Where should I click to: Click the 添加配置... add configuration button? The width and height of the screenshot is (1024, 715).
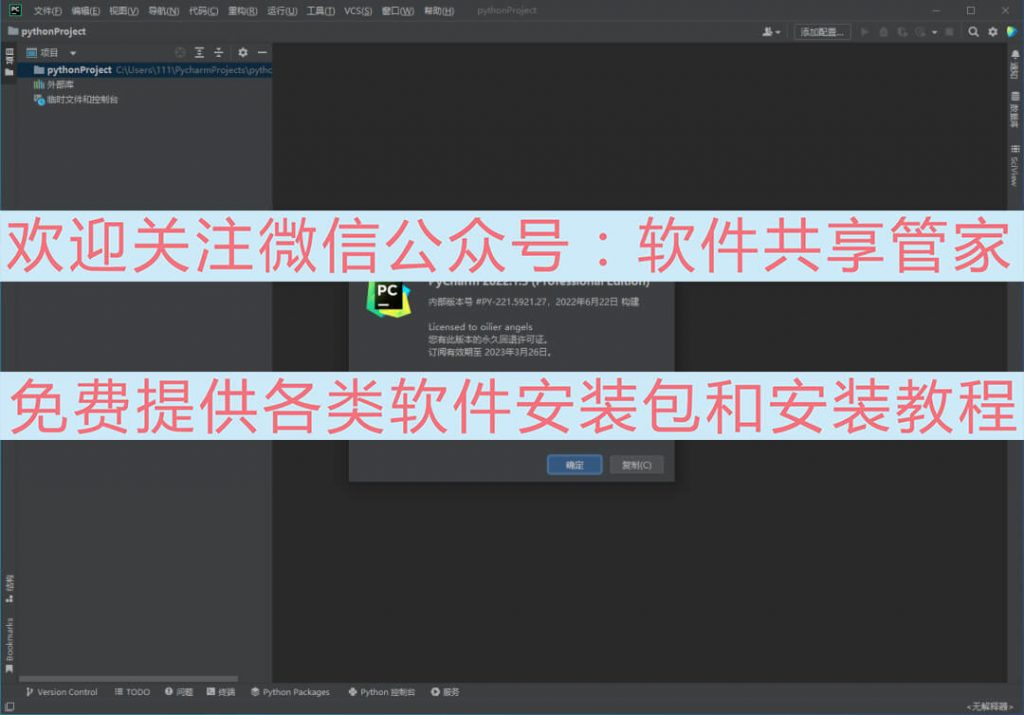pos(822,31)
